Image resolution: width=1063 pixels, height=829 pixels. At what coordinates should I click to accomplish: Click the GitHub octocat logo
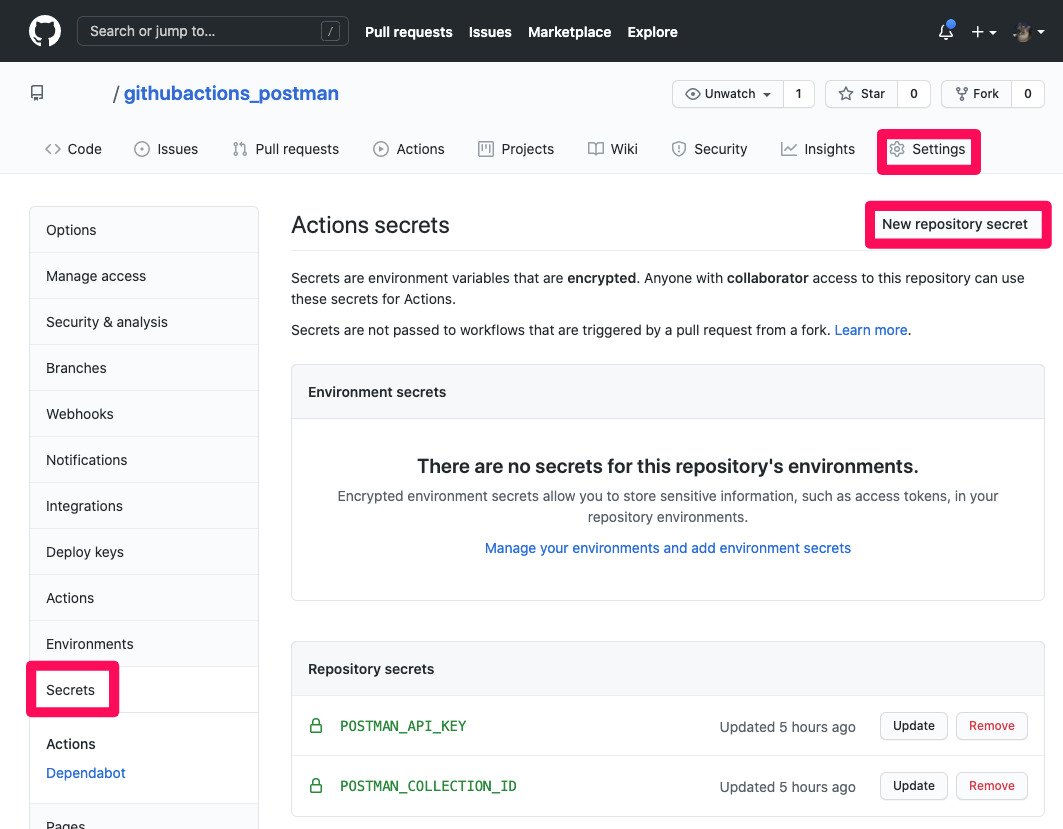(45, 31)
